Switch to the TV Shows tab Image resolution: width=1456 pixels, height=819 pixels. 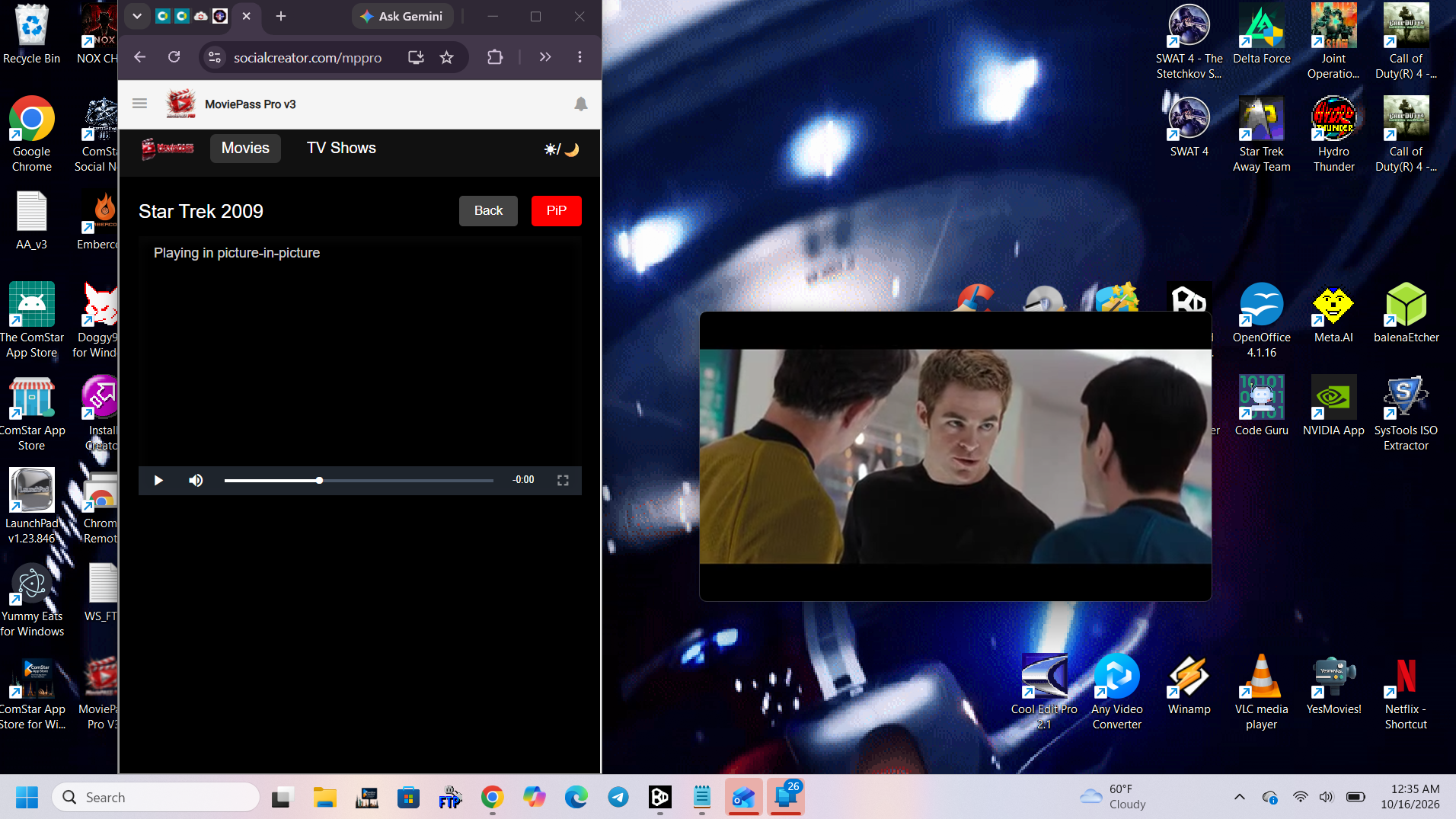(341, 148)
